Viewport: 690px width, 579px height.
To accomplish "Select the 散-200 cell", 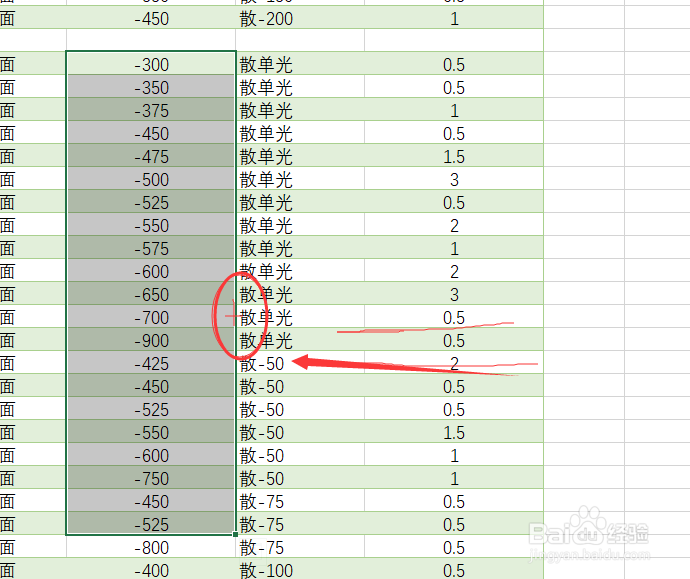I will [300, 18].
